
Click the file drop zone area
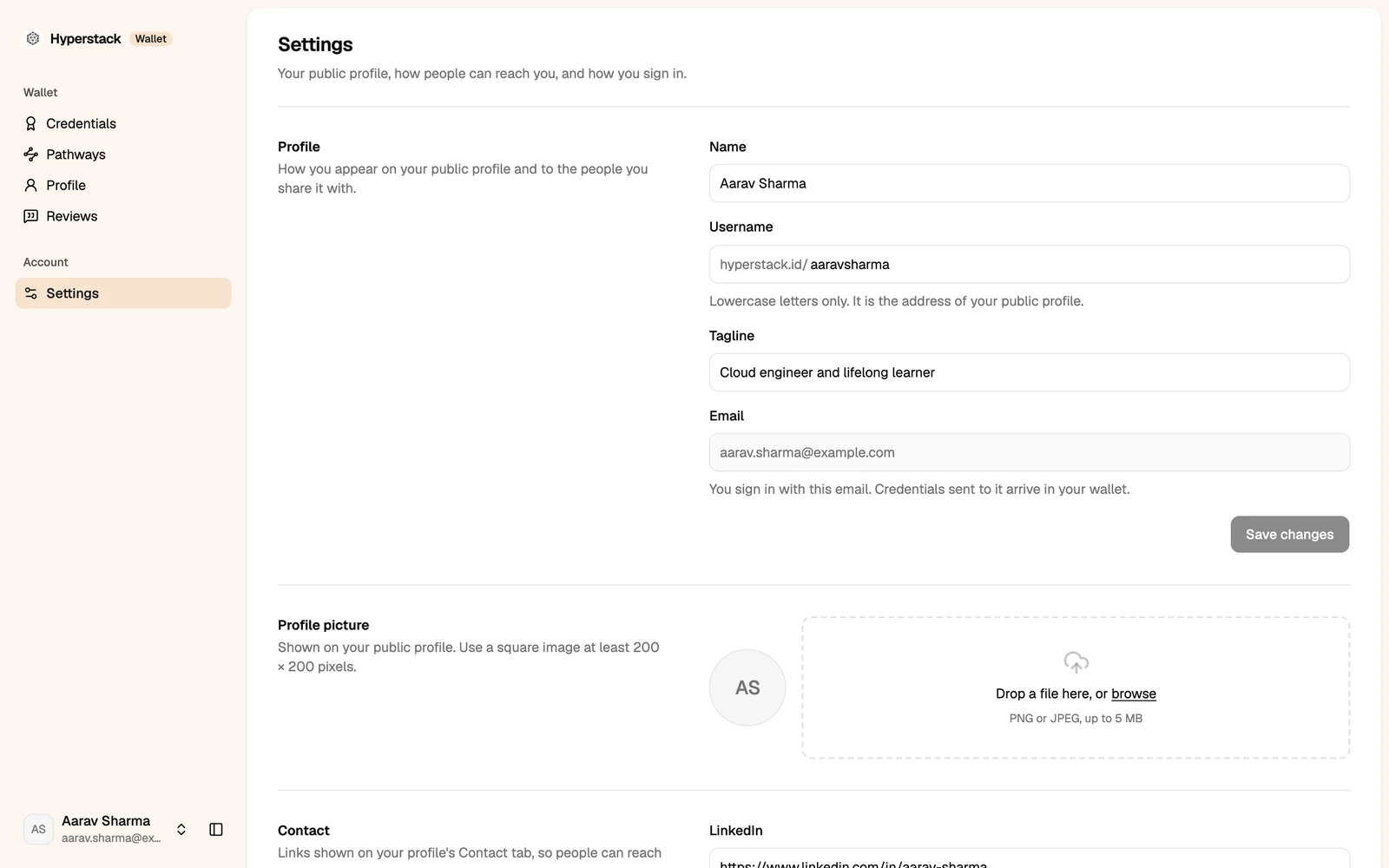click(1076, 687)
